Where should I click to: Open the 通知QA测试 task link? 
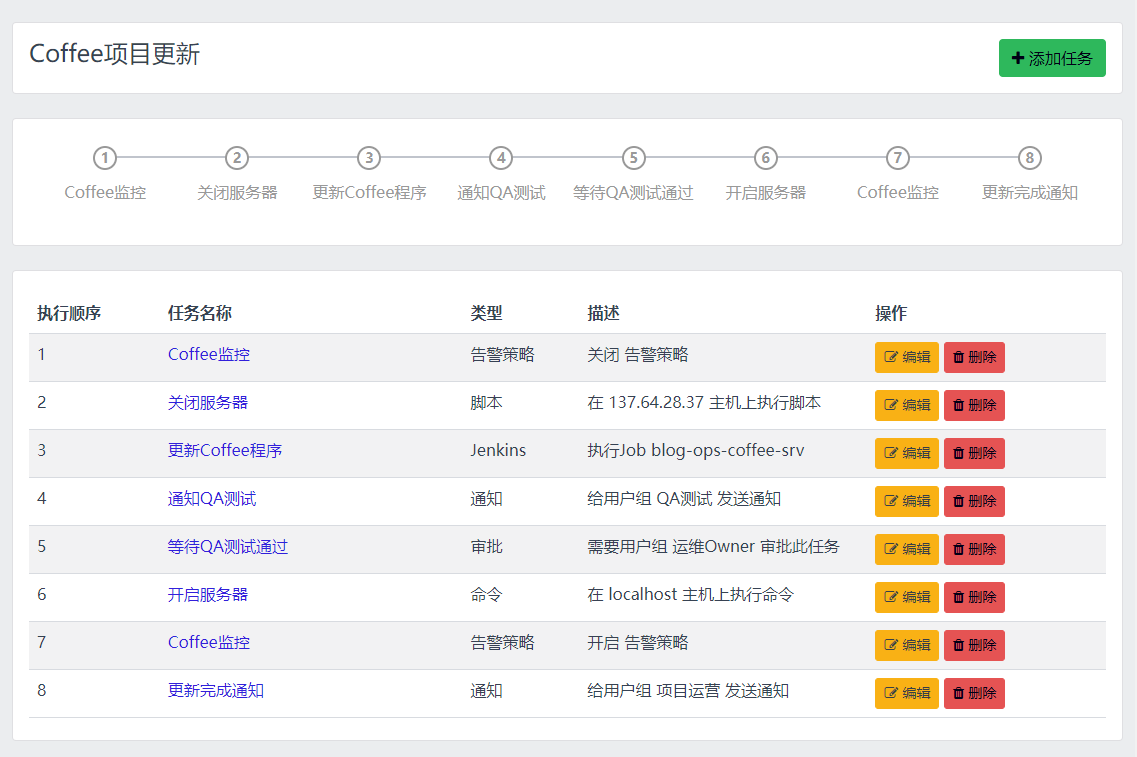click(x=212, y=499)
